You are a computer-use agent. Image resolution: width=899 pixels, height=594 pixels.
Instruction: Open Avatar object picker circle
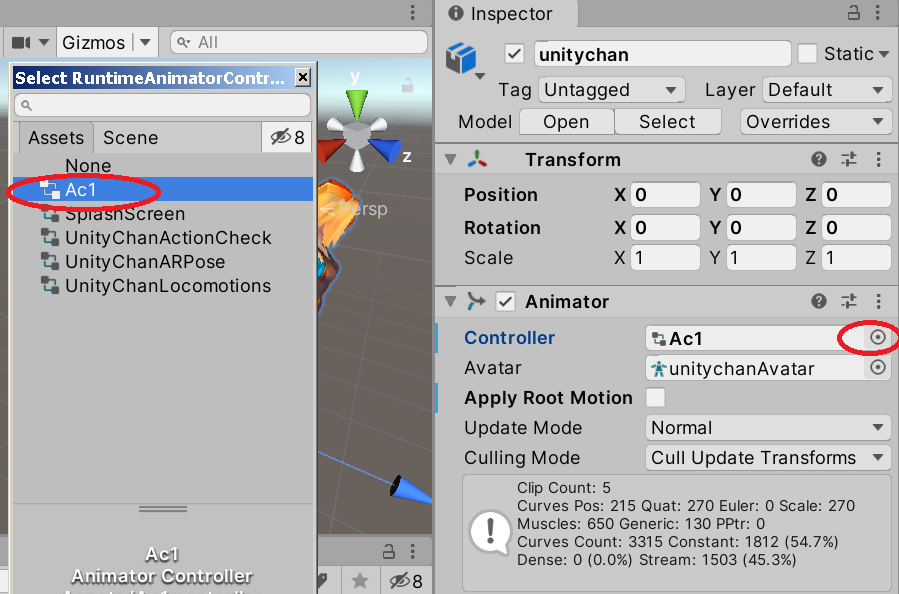[x=877, y=368]
